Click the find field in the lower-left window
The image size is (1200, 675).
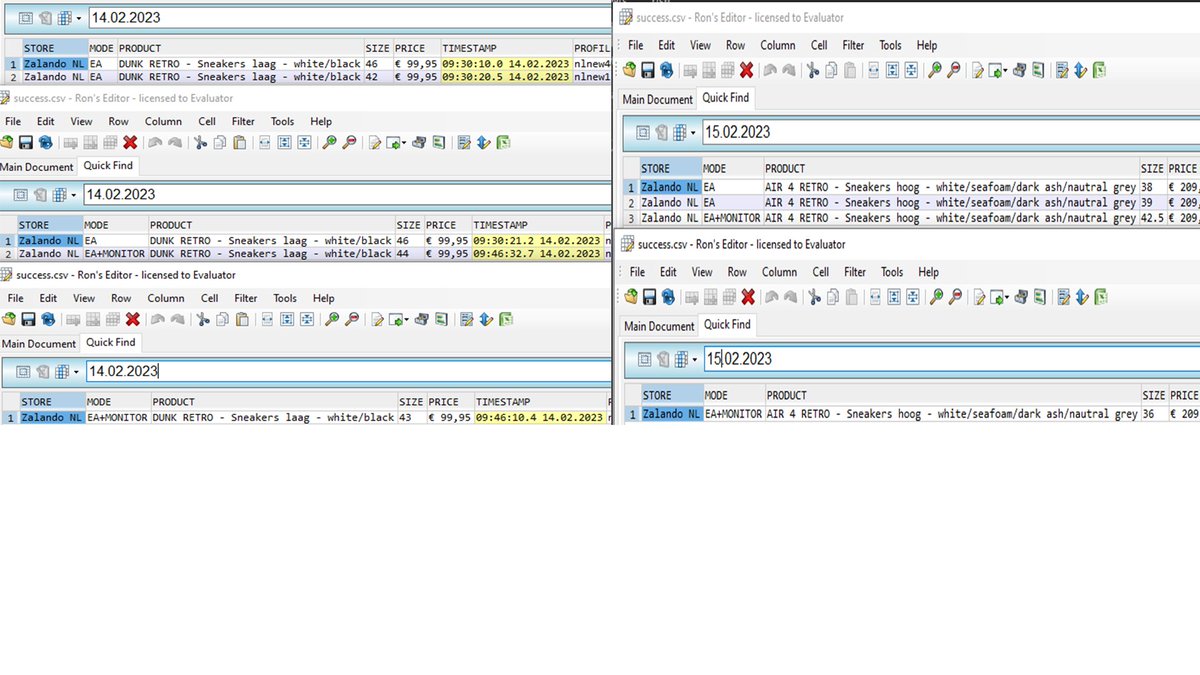tap(346, 371)
